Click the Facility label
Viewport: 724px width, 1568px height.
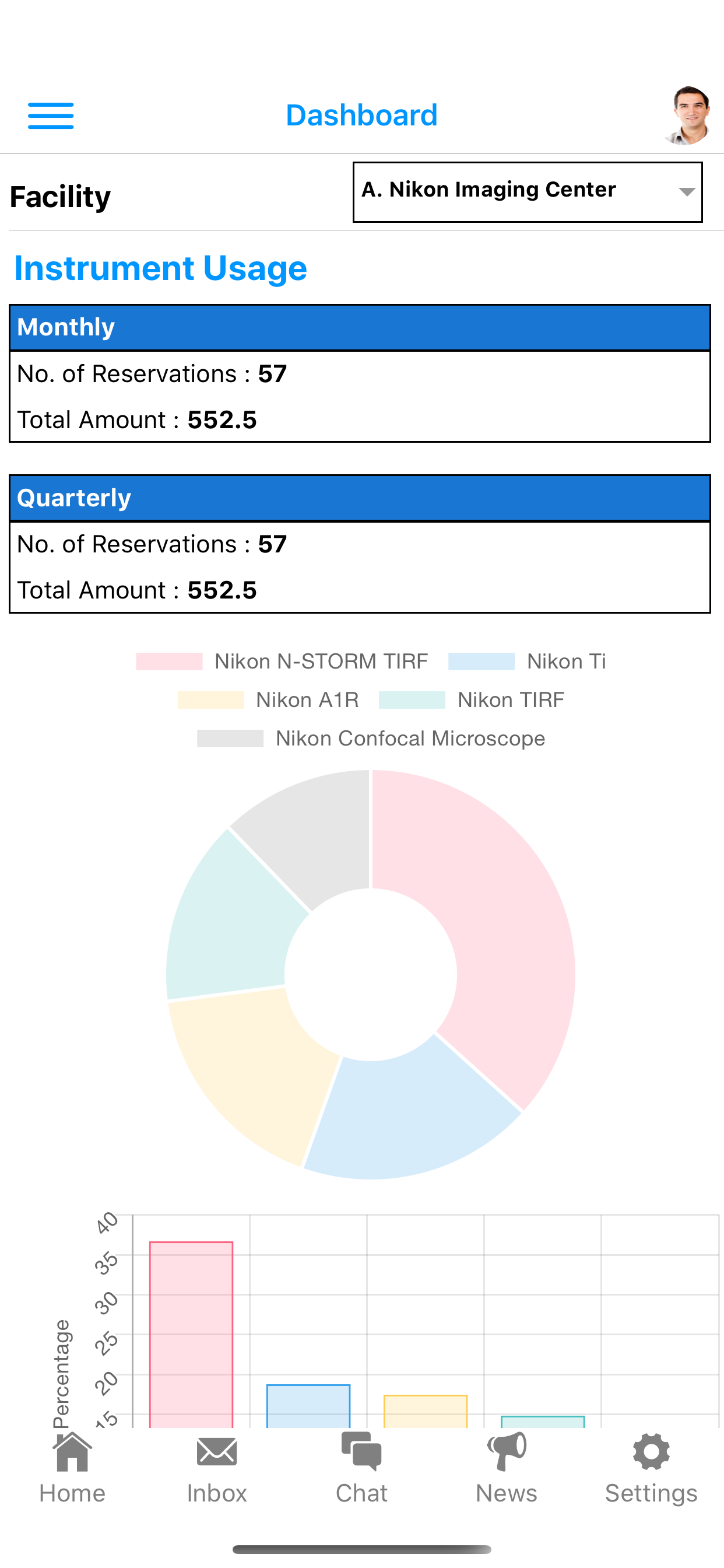point(60,197)
